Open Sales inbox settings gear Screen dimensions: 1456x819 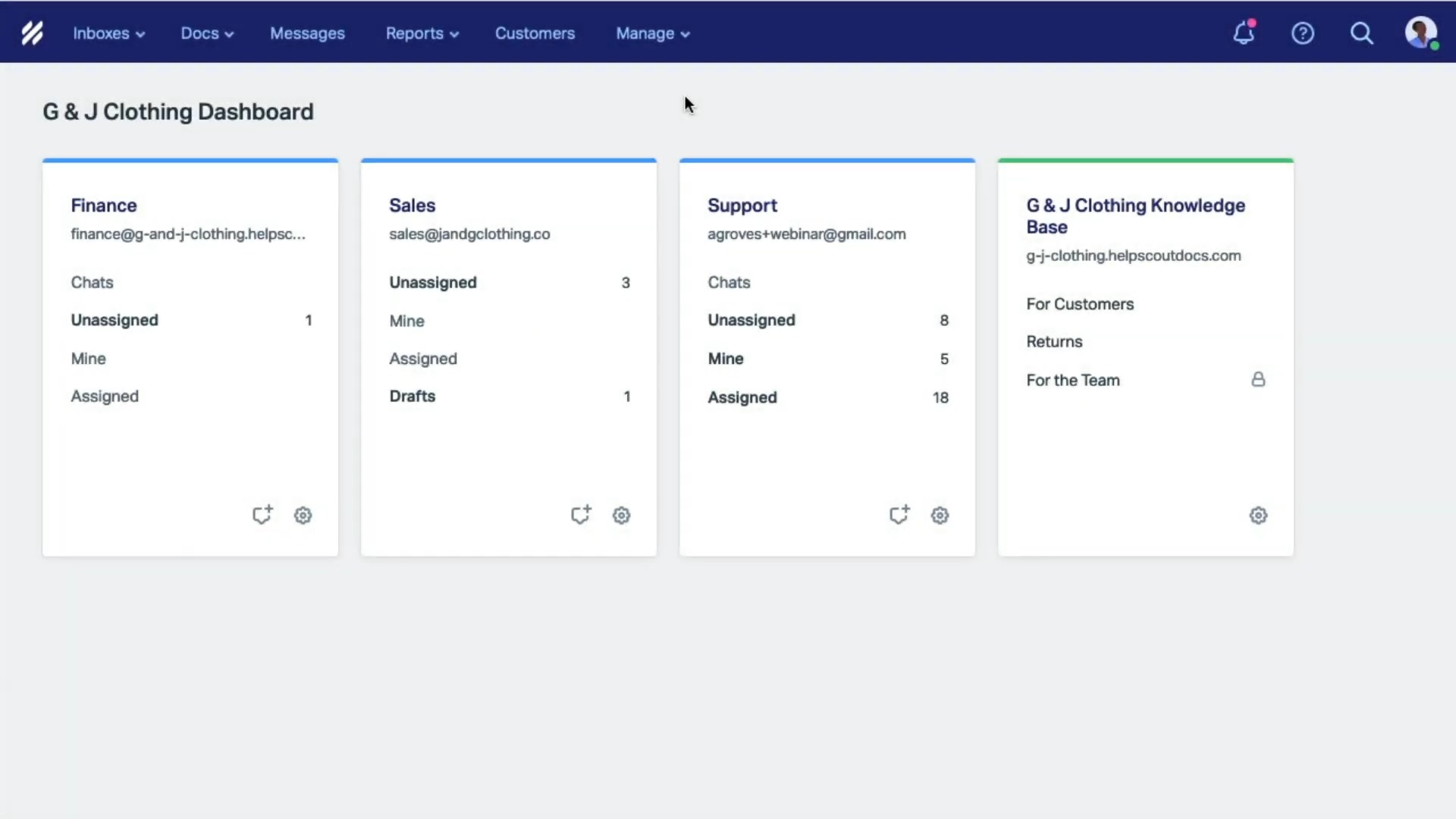[x=622, y=516]
